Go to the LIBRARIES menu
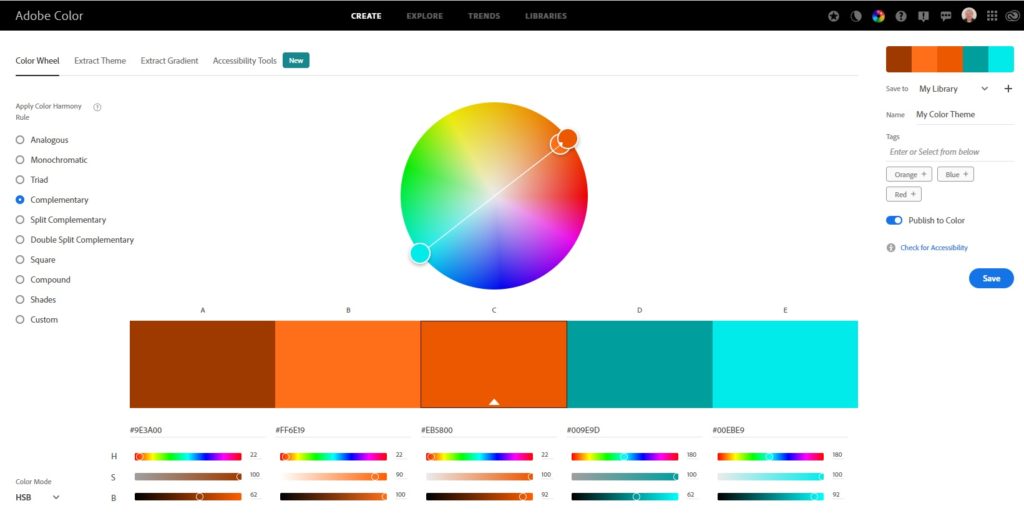The height and width of the screenshot is (516, 1024). (546, 16)
